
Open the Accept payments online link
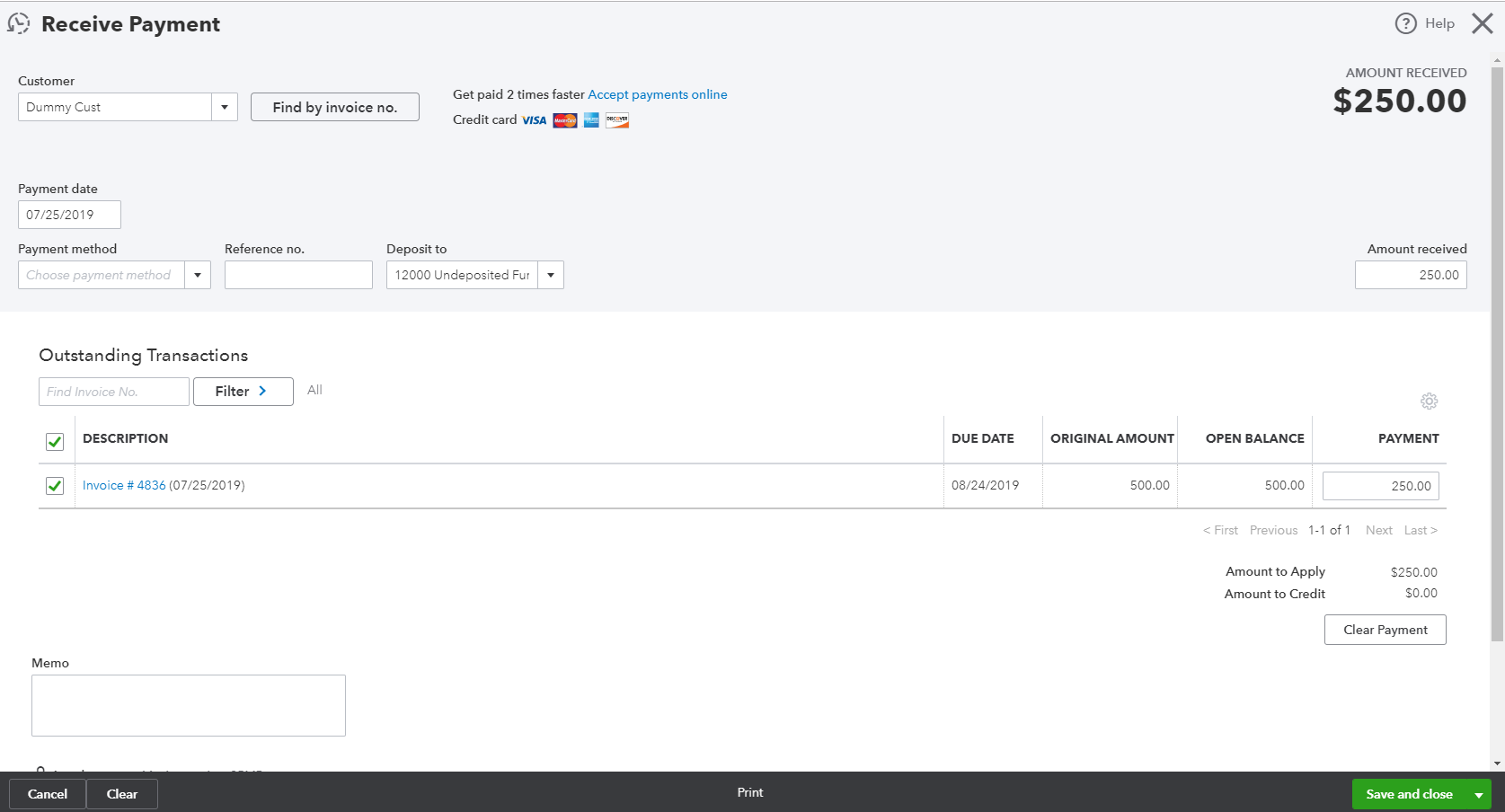click(x=657, y=94)
